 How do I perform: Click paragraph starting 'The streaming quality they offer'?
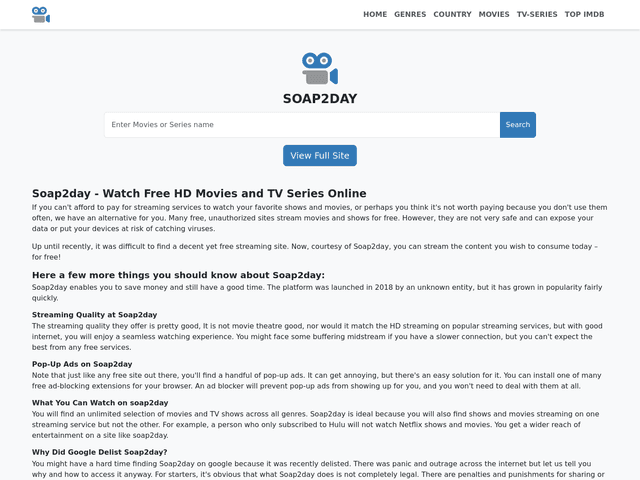click(x=317, y=337)
